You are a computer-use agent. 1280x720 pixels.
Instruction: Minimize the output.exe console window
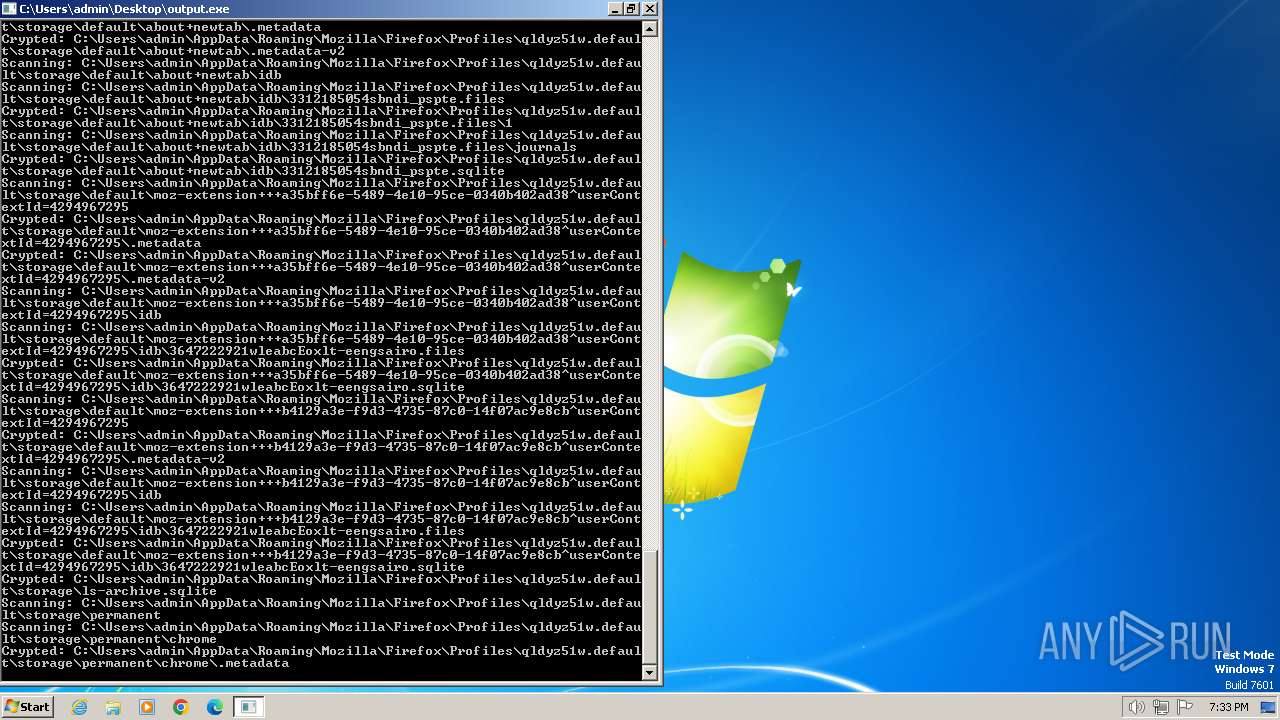[614, 9]
